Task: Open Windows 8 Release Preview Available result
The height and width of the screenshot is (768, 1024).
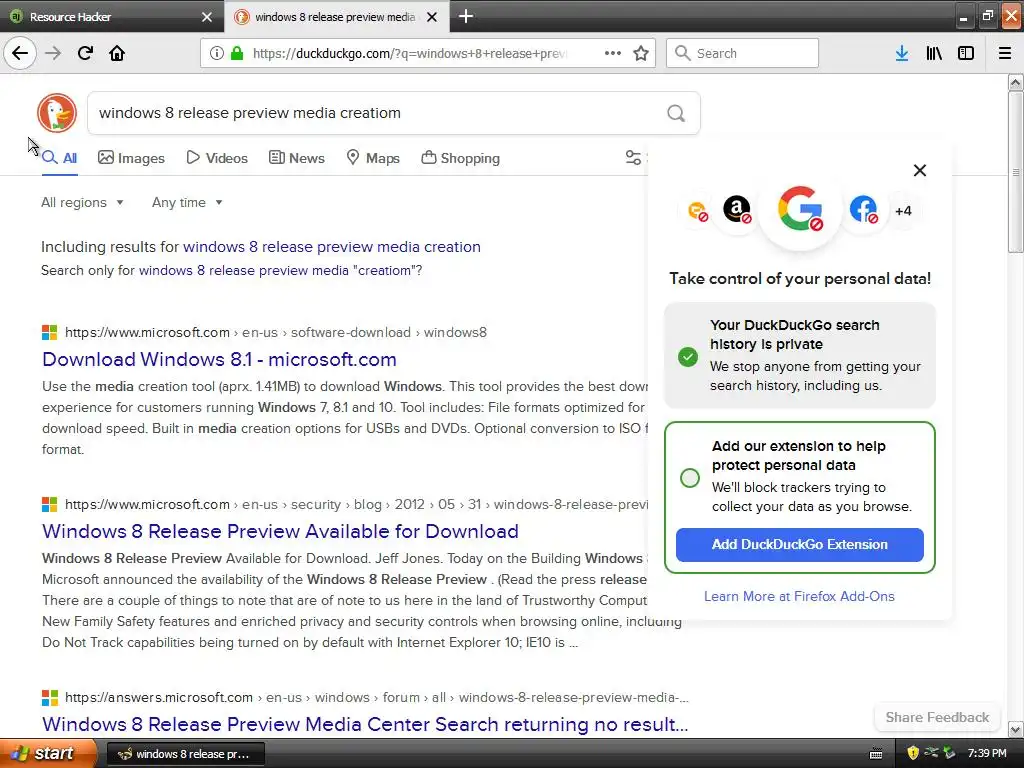Action: point(280,531)
